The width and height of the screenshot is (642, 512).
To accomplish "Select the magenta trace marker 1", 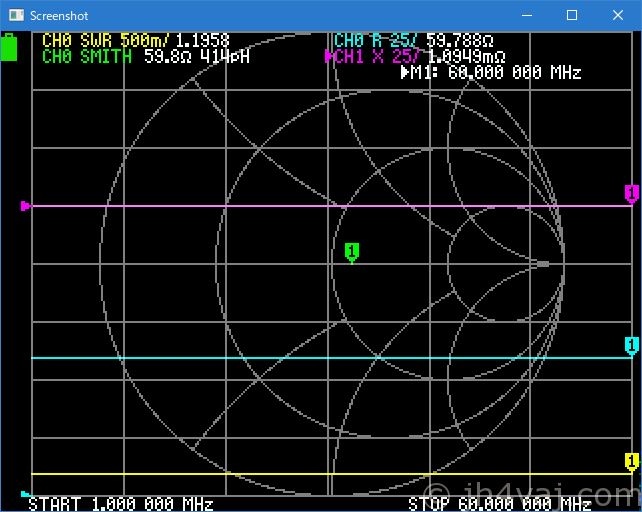I will click(x=632, y=194).
